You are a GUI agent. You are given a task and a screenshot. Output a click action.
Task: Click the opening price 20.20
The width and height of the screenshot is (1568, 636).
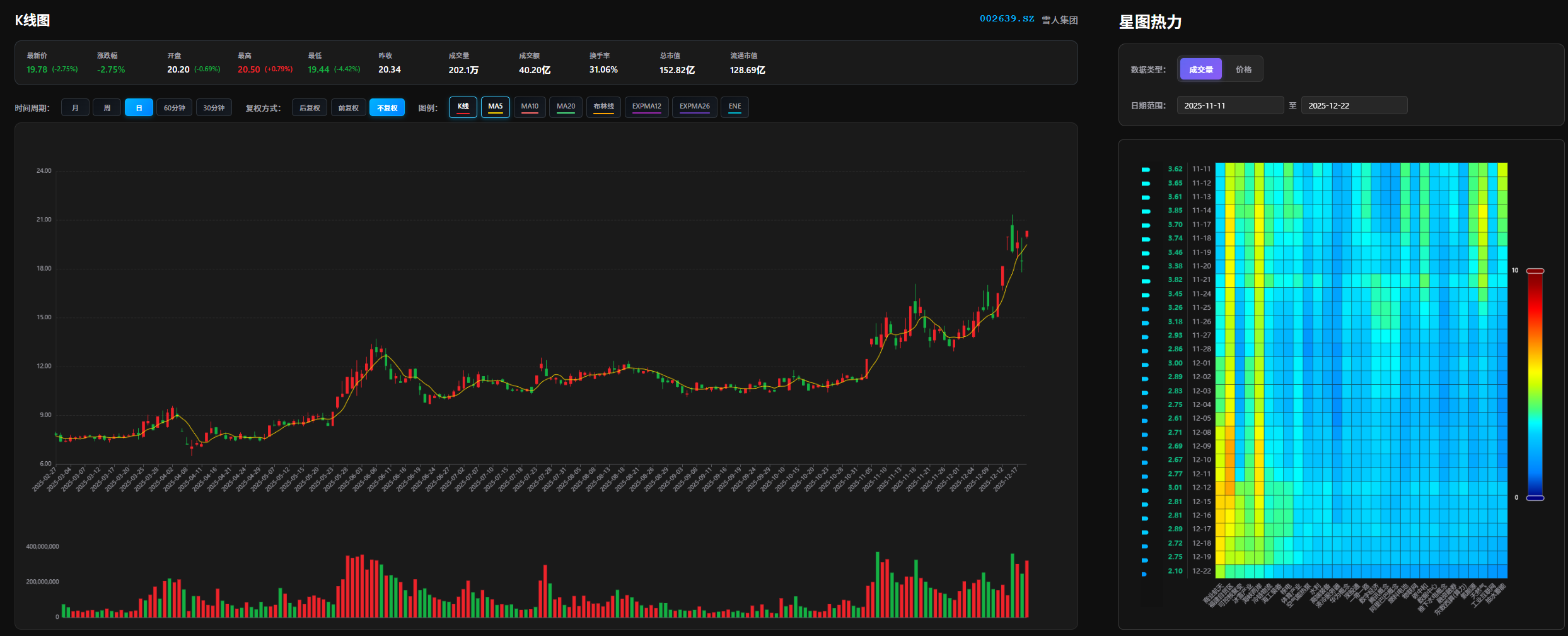click(178, 69)
